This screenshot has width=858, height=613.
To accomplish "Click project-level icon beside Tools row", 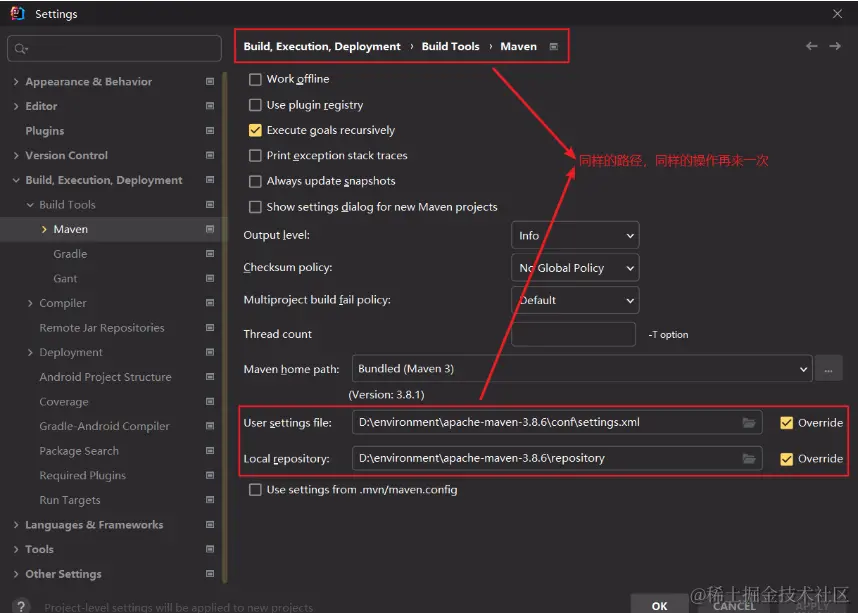I will [210, 549].
